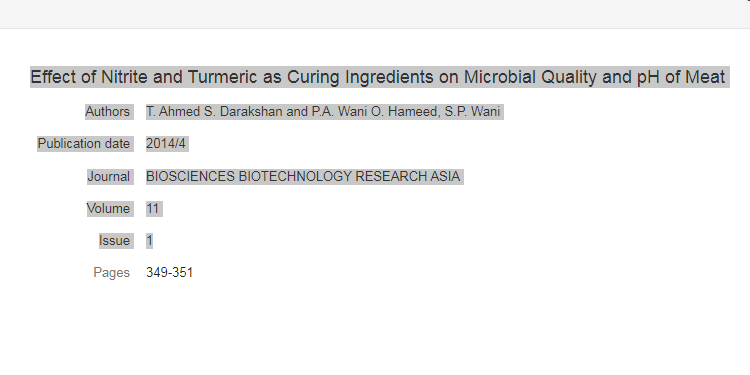Click the issue value 1

tap(150, 241)
